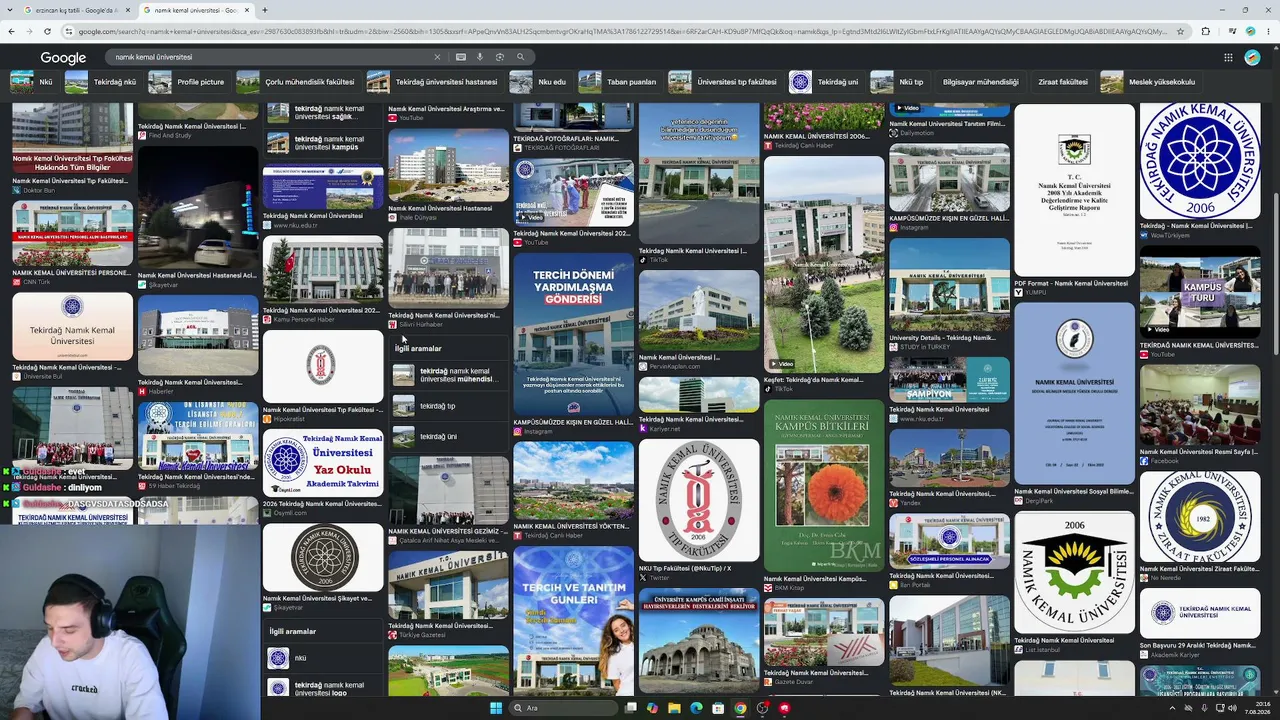Go back to the previous page

(x=11, y=31)
